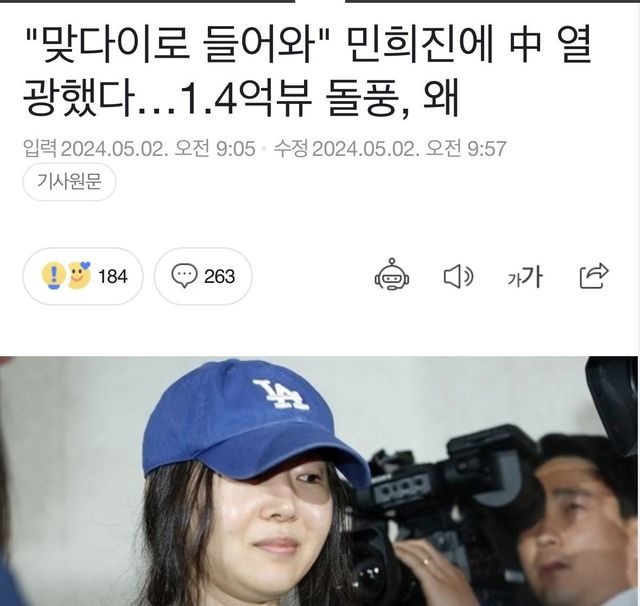640x606 pixels.
Task: Click the comment speech bubble icon
Action: 184,275
